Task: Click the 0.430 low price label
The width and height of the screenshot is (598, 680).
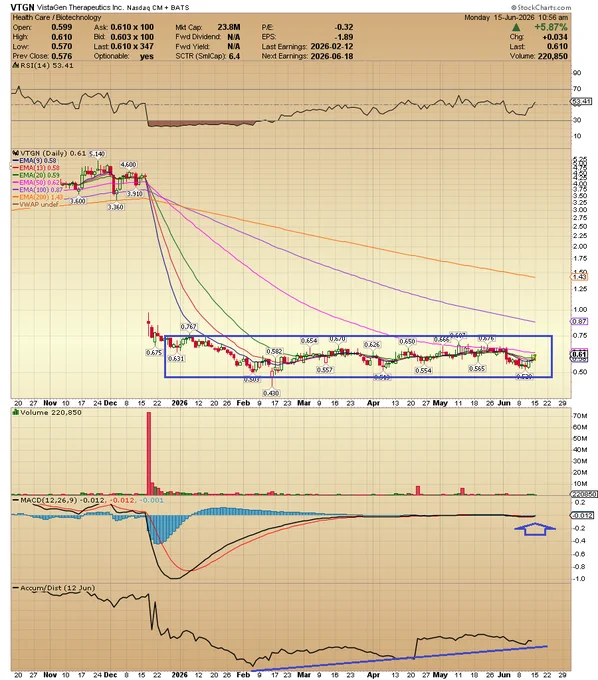Action: [x=271, y=393]
